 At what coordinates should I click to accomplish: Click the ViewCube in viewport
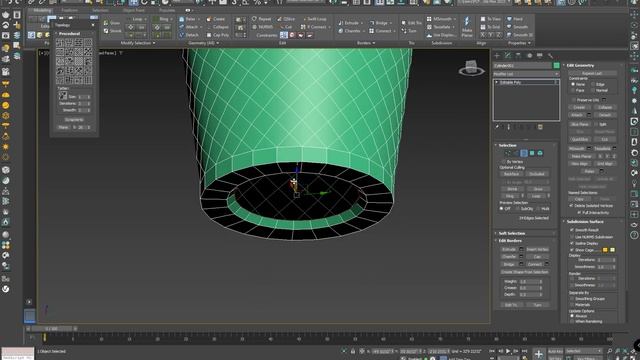tap(471, 68)
